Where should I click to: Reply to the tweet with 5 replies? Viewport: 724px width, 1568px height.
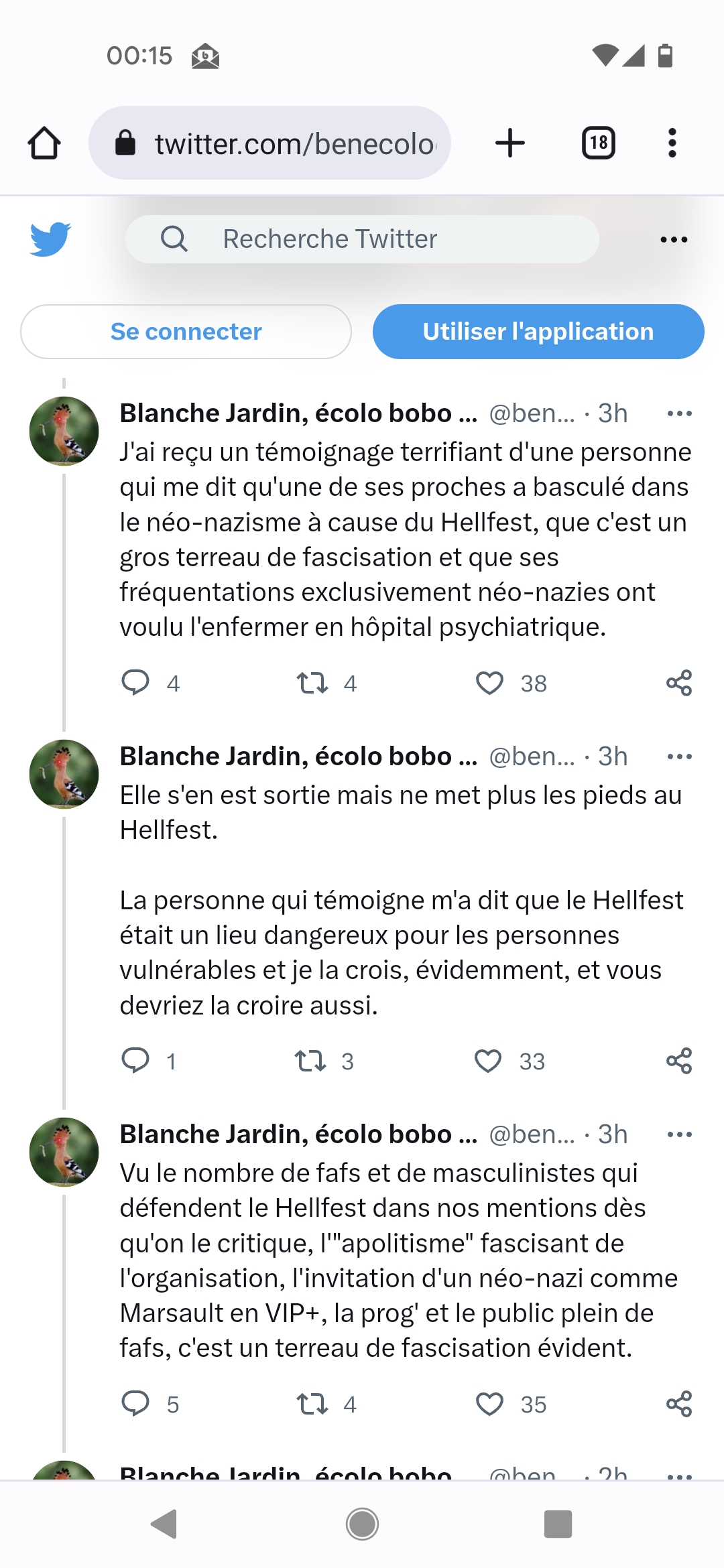135,1404
